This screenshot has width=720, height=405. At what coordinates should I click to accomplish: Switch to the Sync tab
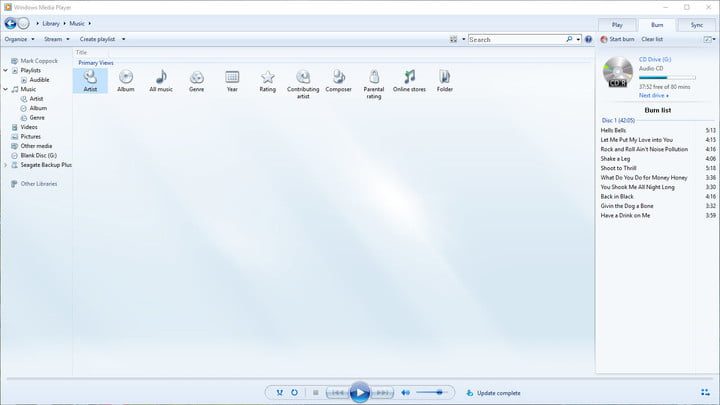coord(696,24)
